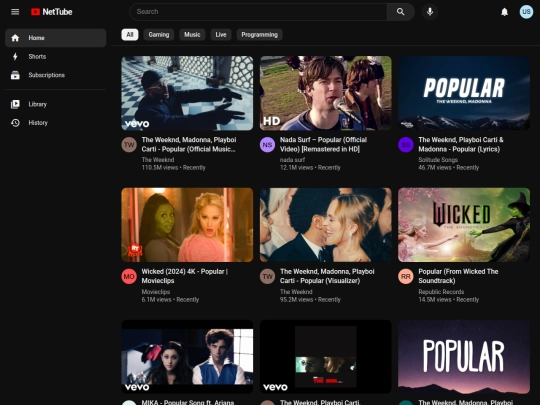Viewport: 540px width, 405px height.
Task: Open Library from the sidebar
Action: pyautogui.click(x=55, y=104)
